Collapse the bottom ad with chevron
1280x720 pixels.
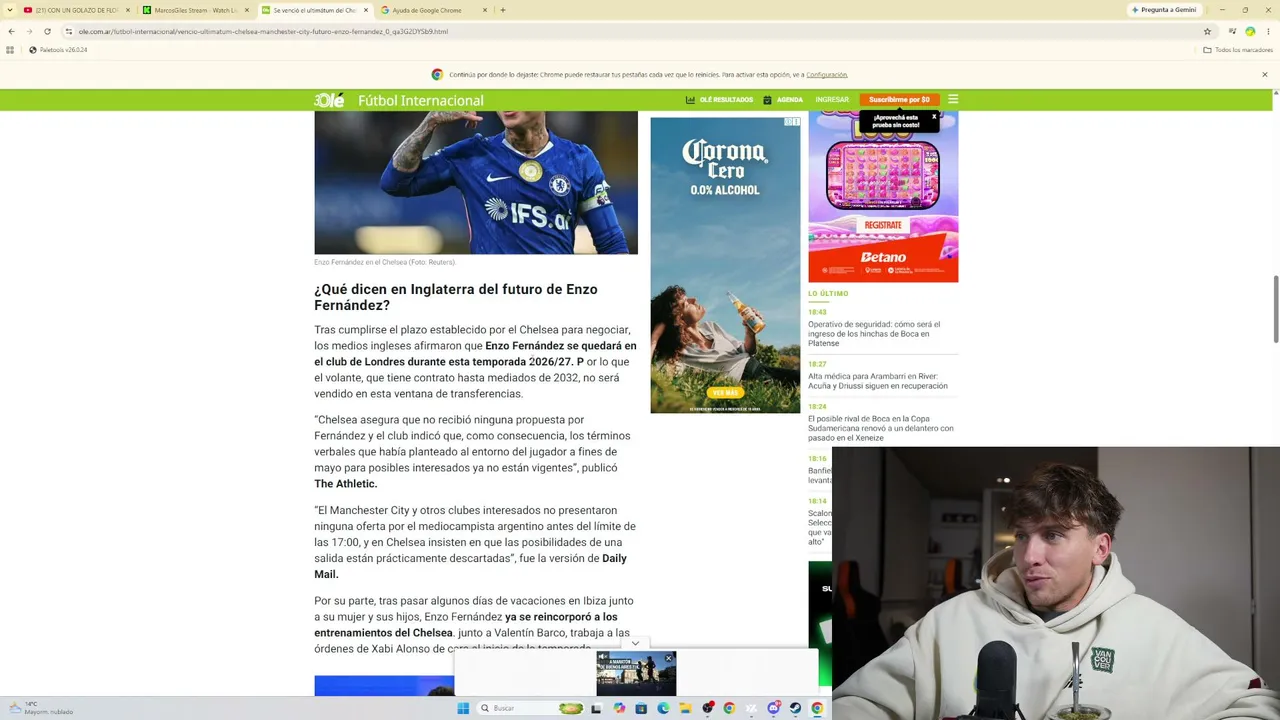pos(635,643)
